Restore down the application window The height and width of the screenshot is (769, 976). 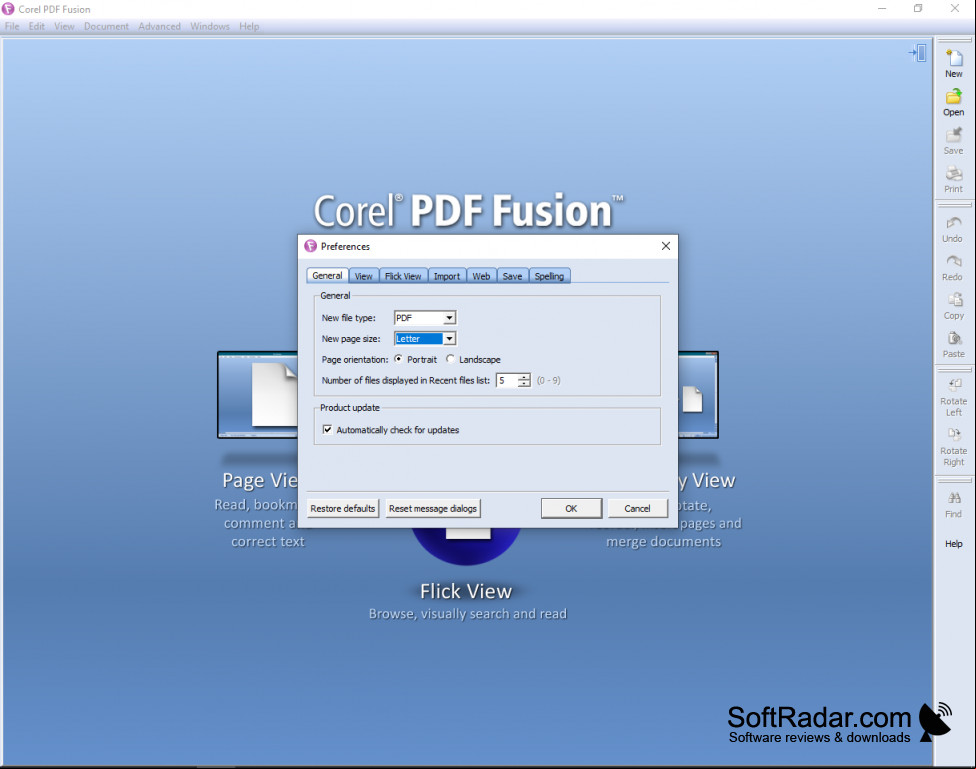918,8
